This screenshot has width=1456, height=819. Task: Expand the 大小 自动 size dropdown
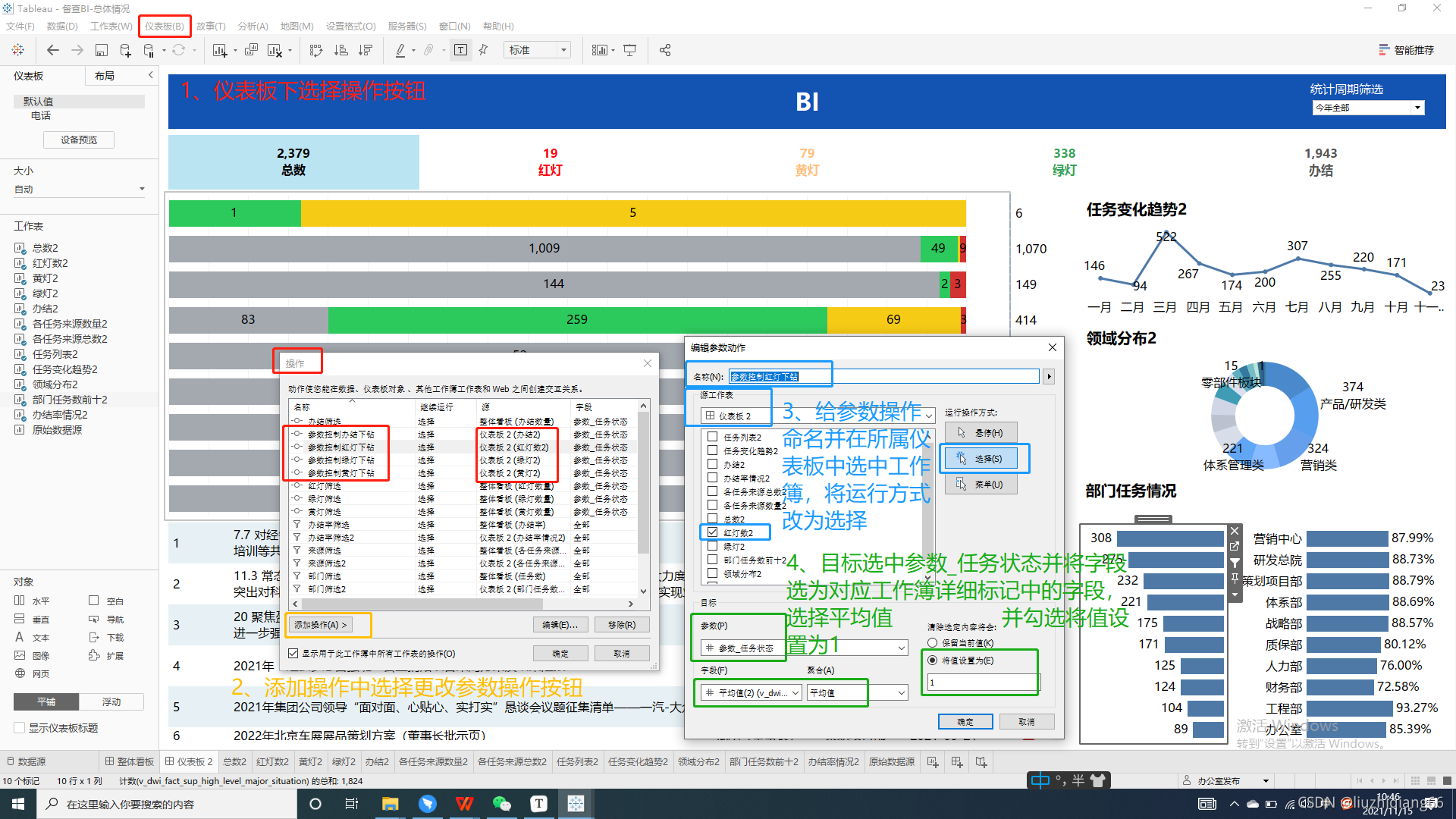pos(141,189)
